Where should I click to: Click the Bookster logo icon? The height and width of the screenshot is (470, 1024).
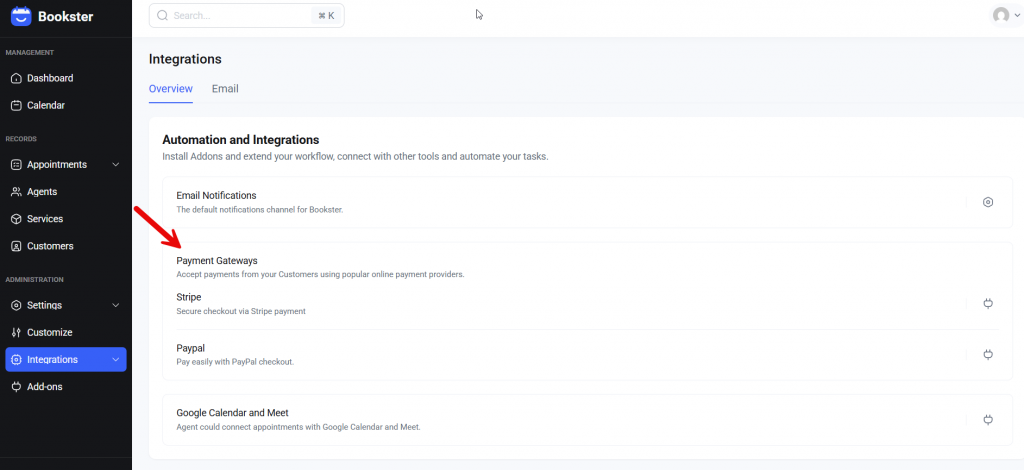coord(21,15)
